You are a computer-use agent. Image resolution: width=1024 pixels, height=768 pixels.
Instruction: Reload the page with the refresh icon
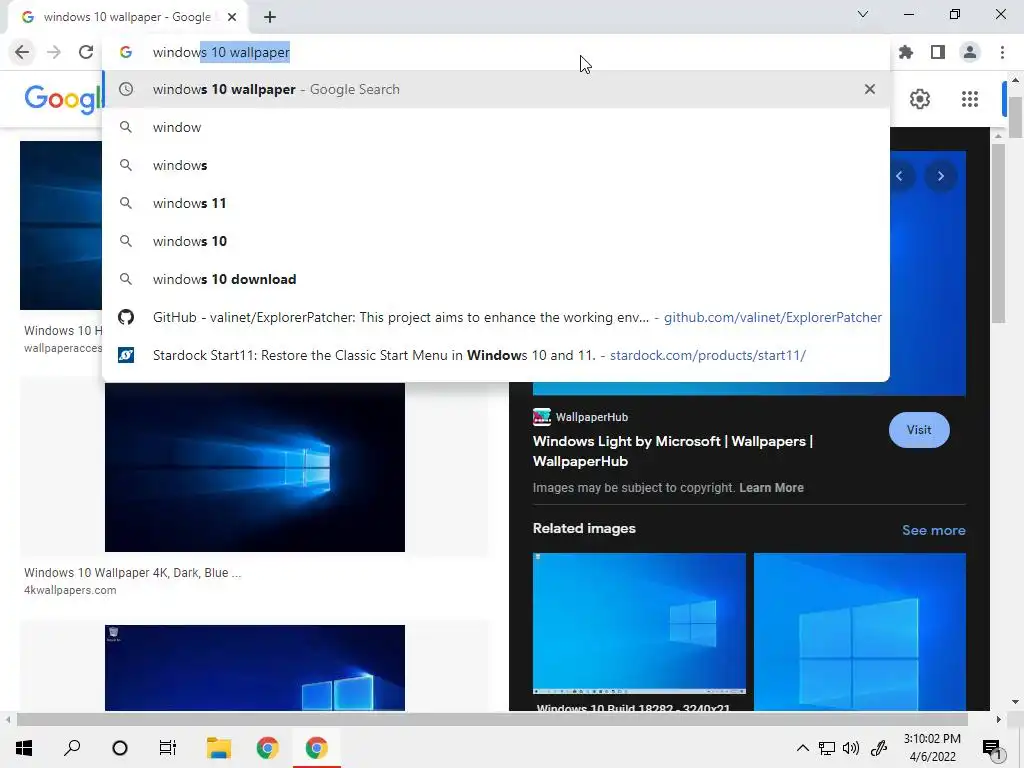86,52
